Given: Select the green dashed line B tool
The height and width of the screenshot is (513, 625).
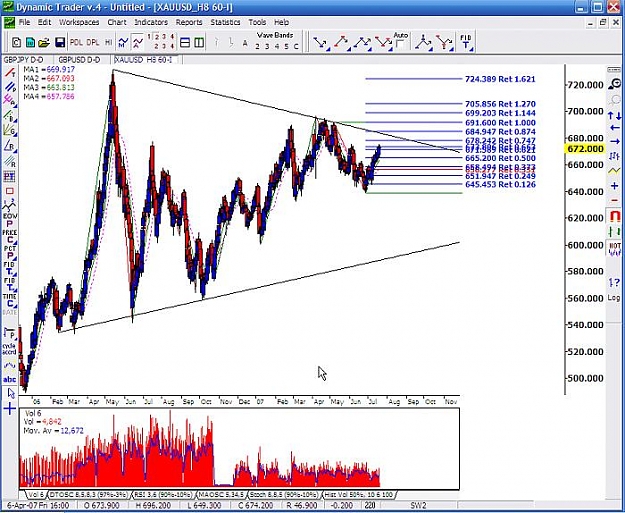Looking at the screenshot, I should pos(10,116).
